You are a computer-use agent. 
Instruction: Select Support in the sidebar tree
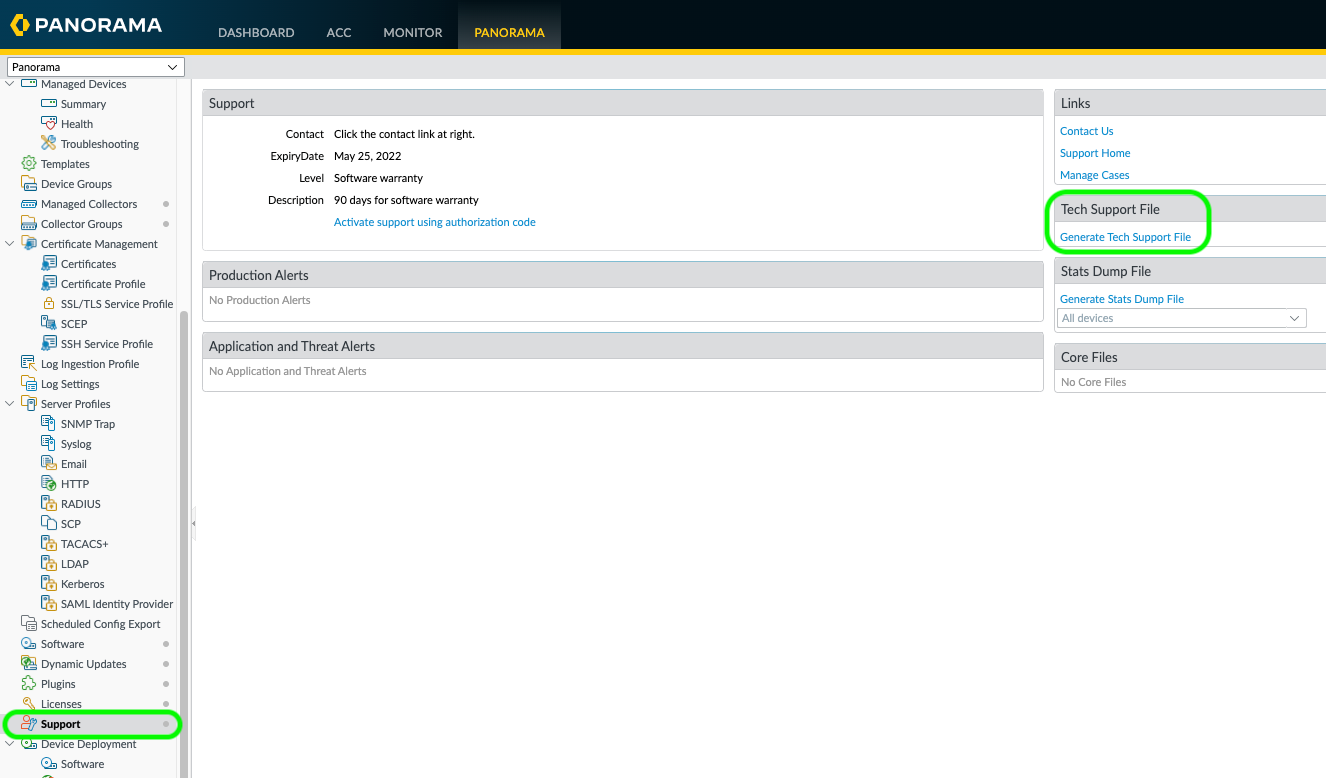point(61,724)
